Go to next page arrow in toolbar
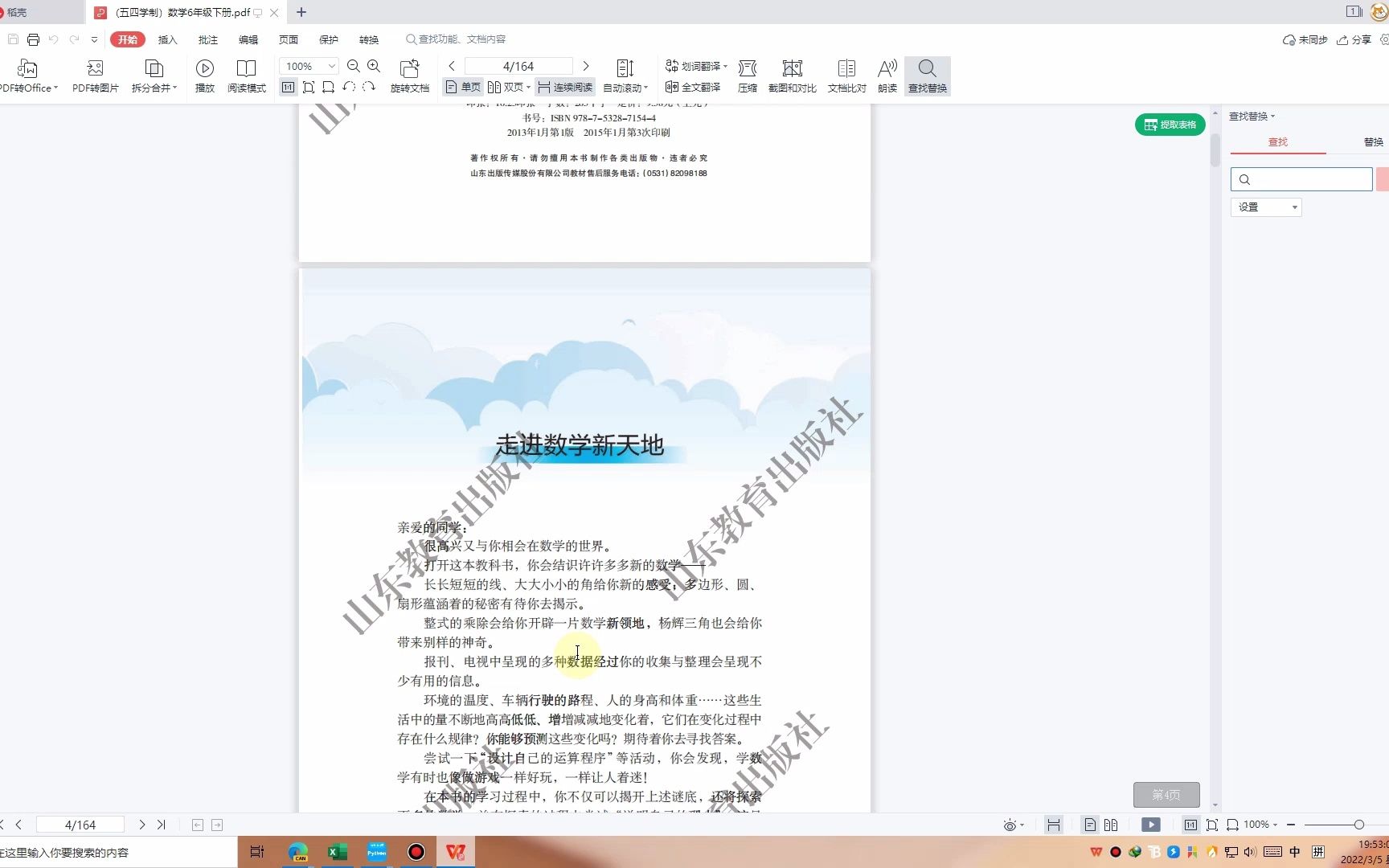Screen dimensions: 1389x868 click(586, 66)
